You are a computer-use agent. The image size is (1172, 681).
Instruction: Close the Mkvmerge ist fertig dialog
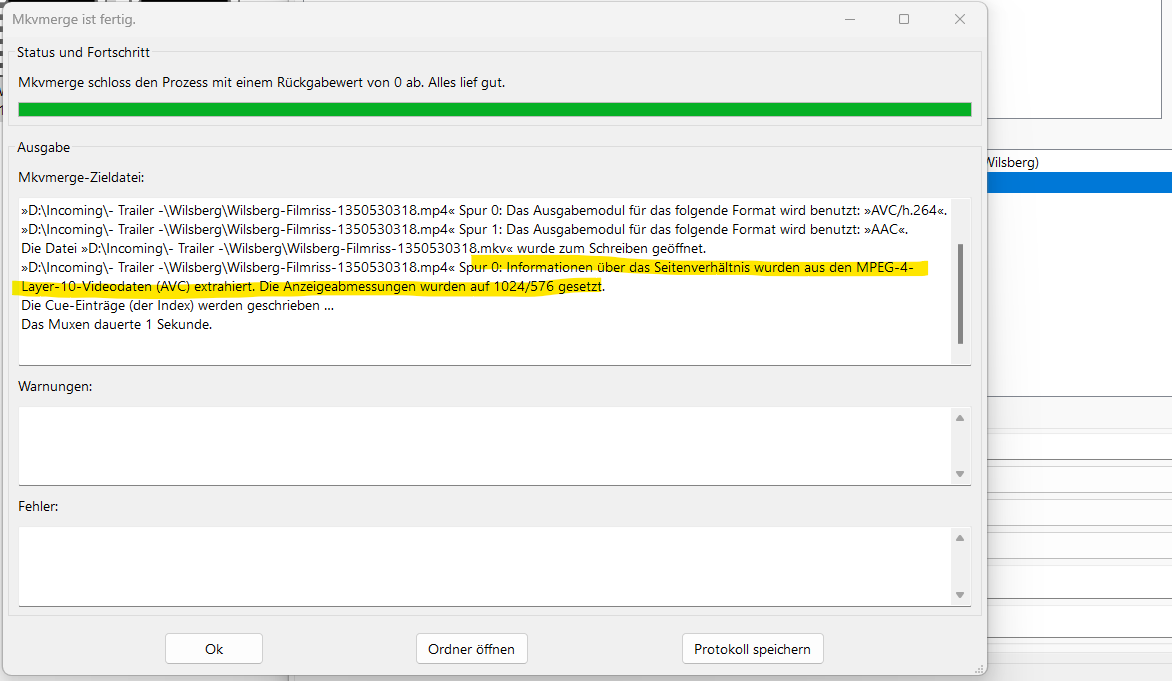[960, 19]
